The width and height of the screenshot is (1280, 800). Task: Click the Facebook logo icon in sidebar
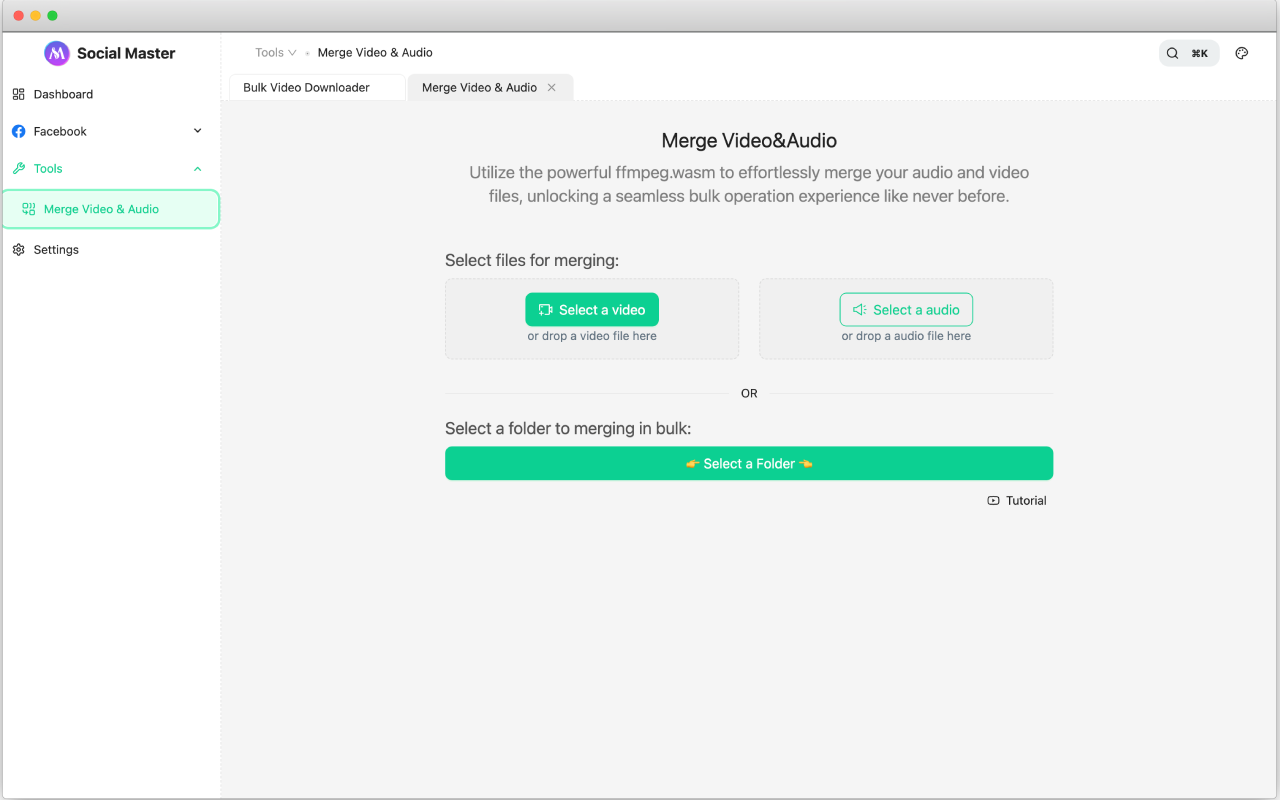[x=18, y=131]
